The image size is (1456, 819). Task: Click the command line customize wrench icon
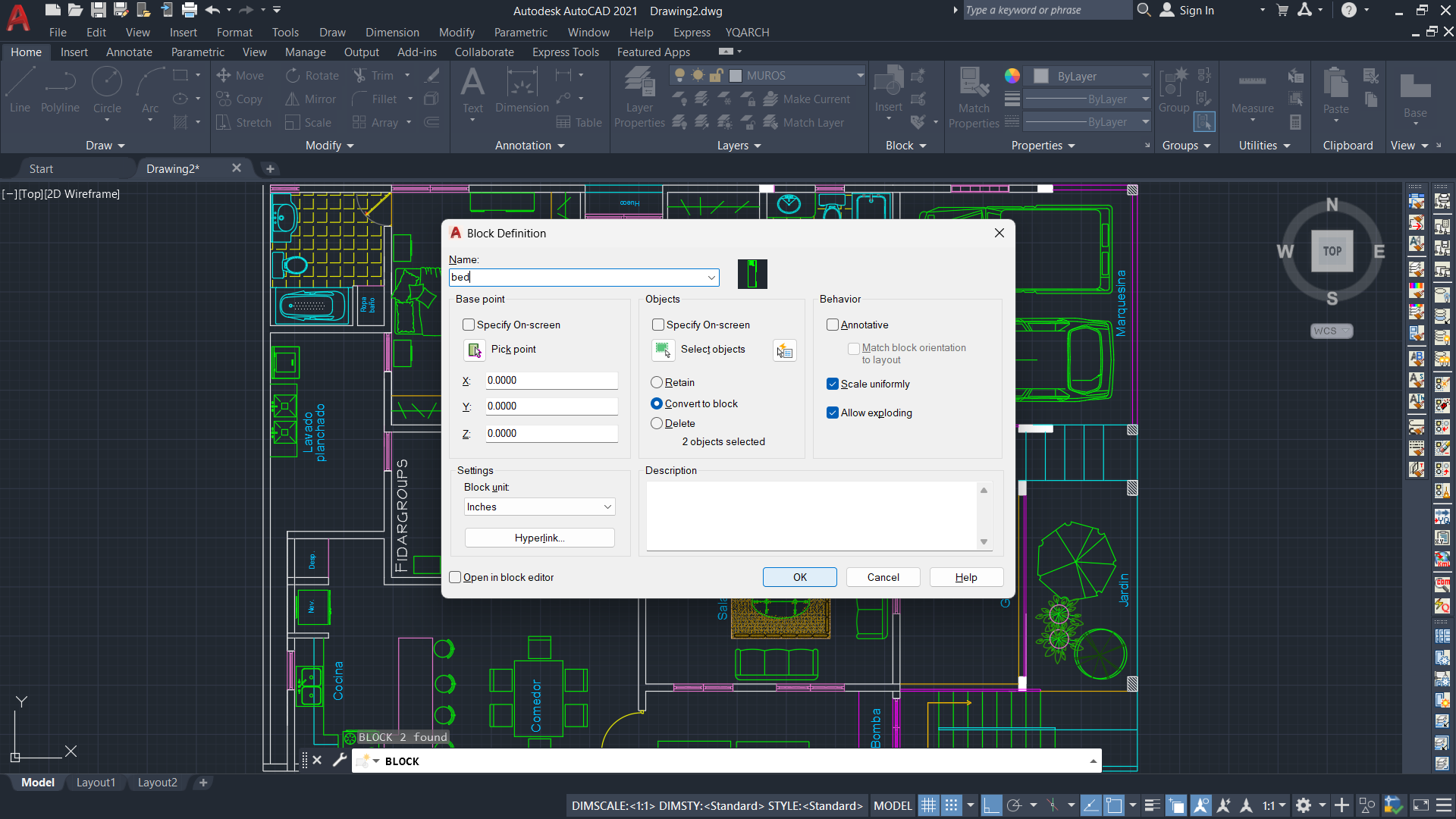pos(339,760)
